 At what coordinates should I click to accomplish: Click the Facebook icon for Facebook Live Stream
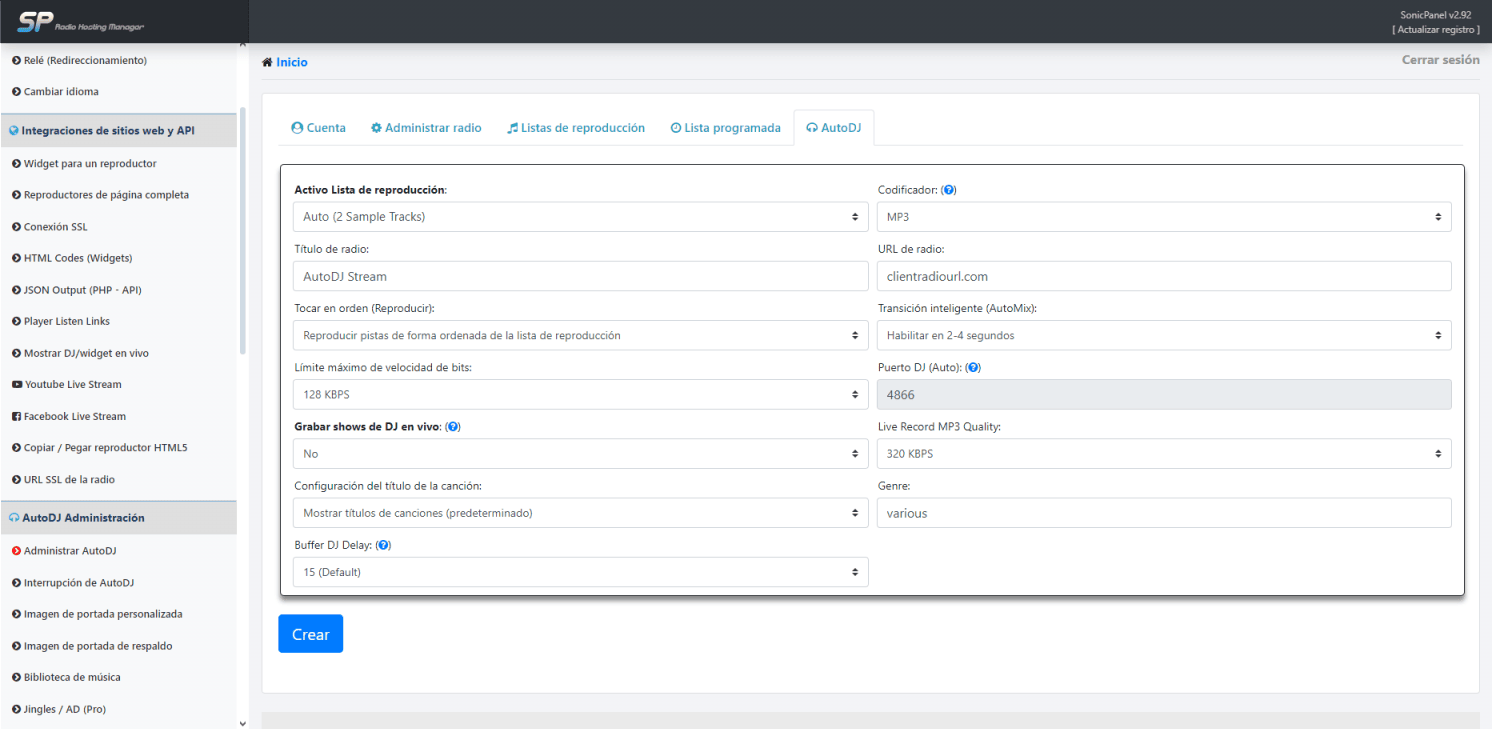pyautogui.click(x=16, y=417)
